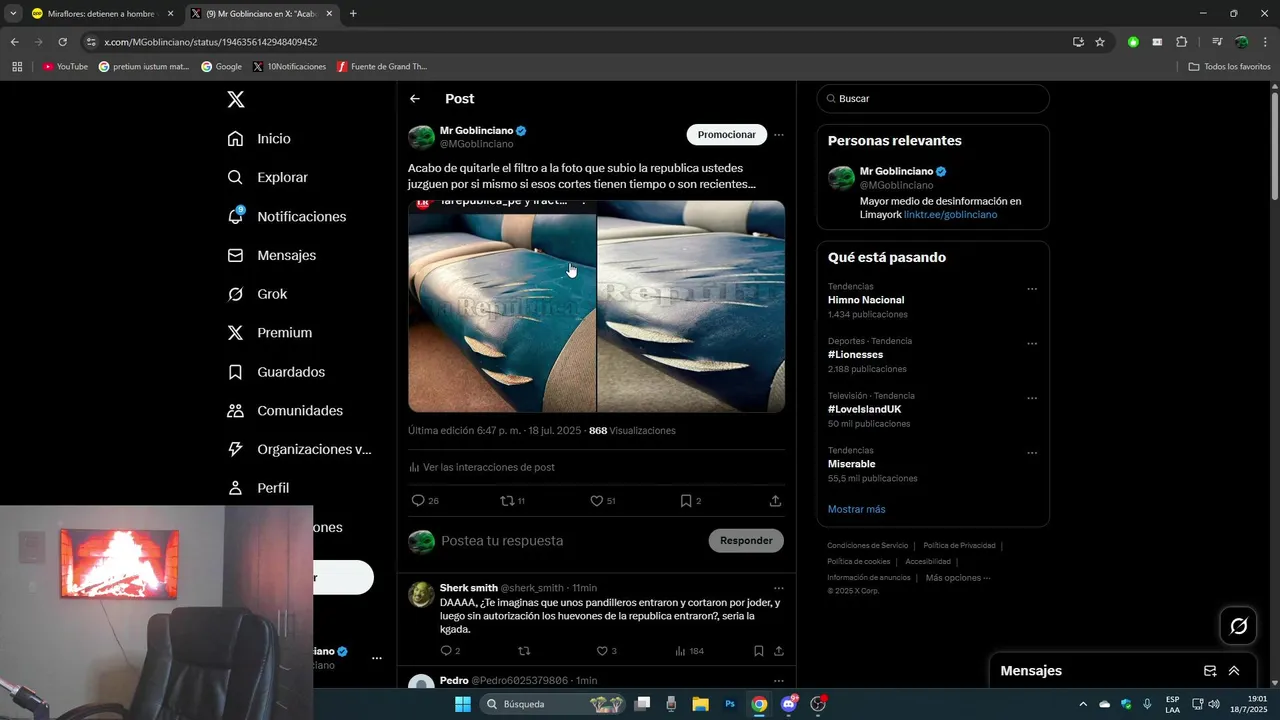
Task: Go back with the post arrow
Action: [415, 99]
